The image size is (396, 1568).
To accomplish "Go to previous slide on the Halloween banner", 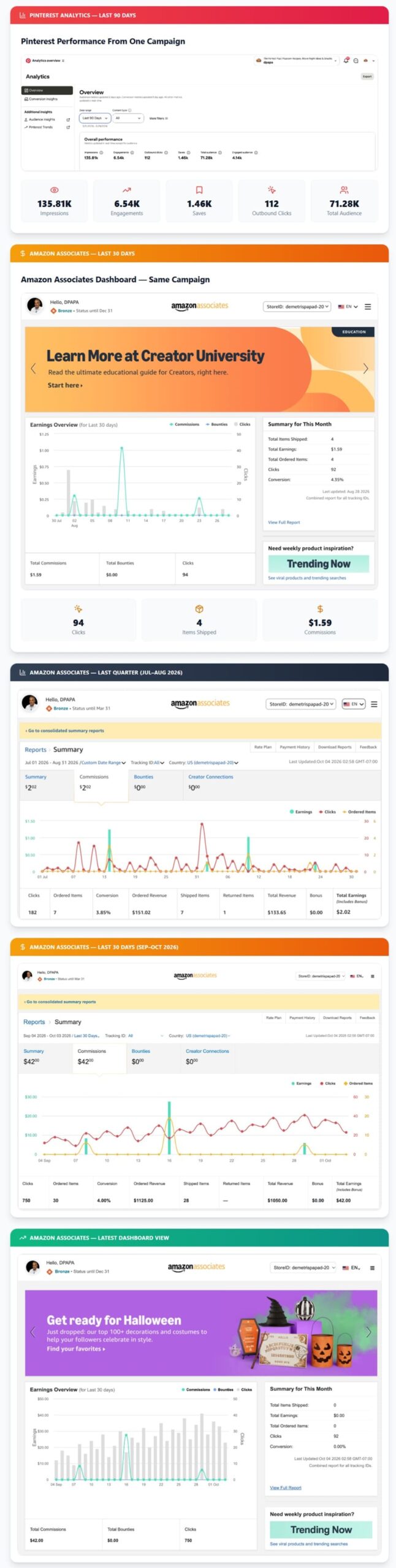I will coord(33,1332).
